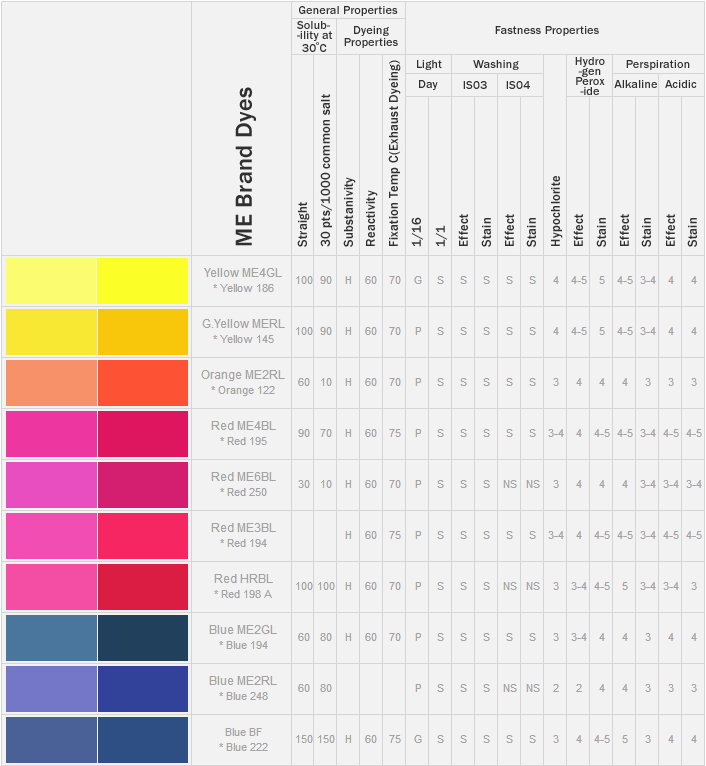Click the 'Acidic' sub-header

tap(681, 84)
